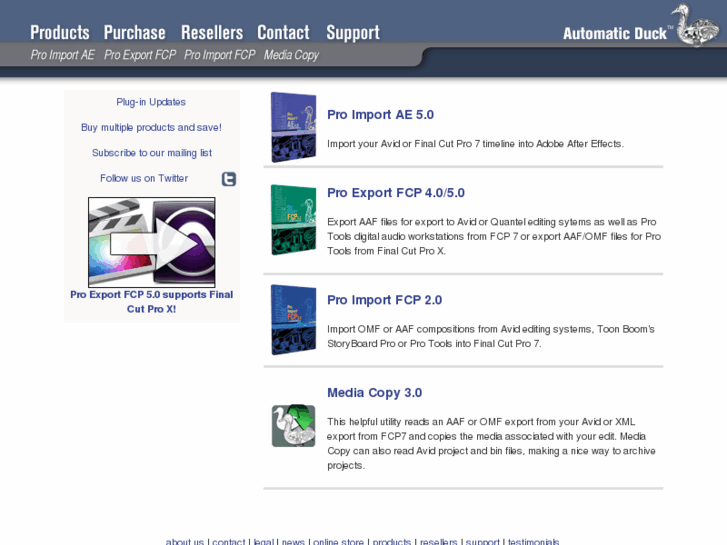Click the footer contact link
Image resolution: width=727 pixels, height=545 pixels.
(229, 541)
